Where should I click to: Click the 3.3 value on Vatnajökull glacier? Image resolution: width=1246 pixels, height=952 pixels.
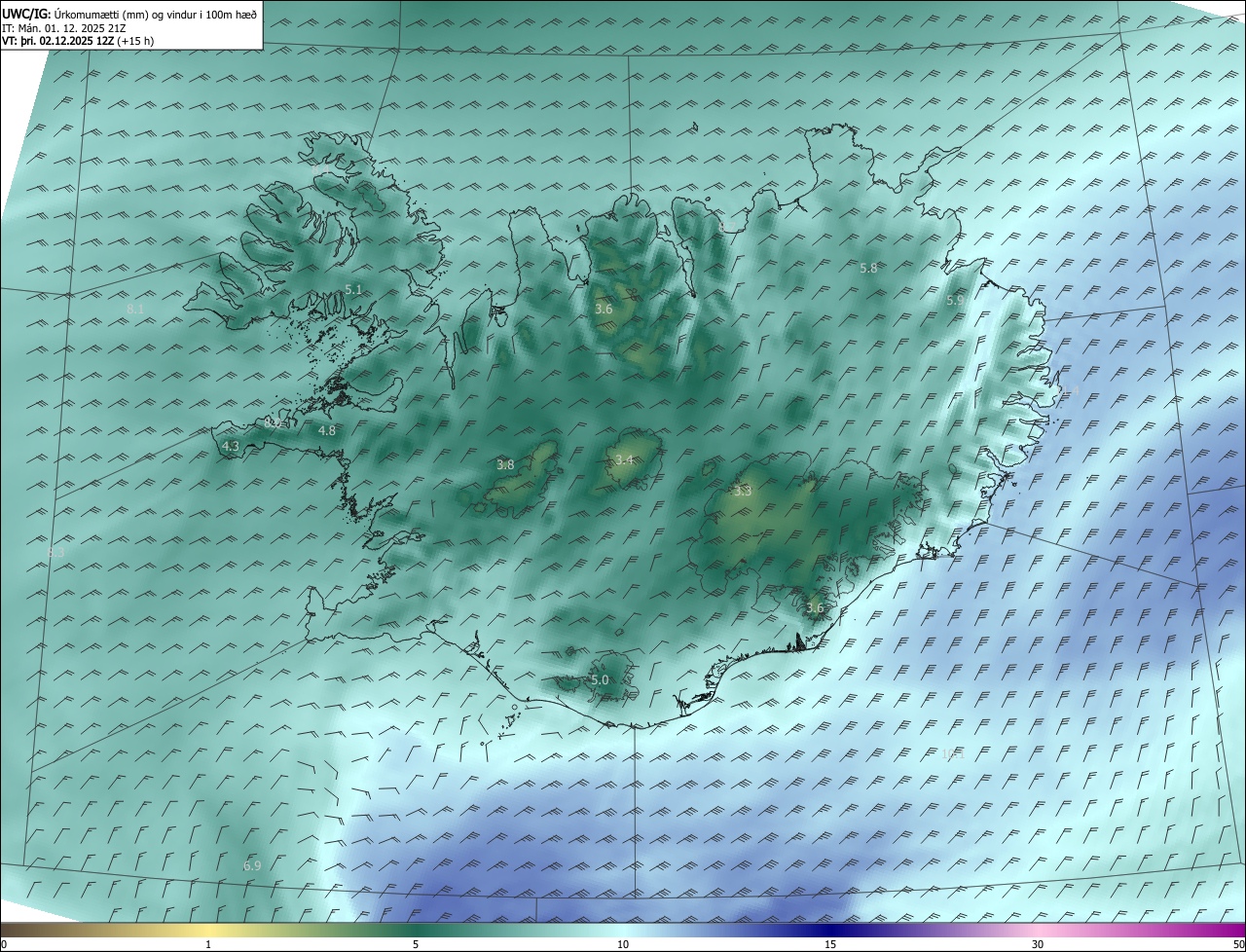pyautogui.click(x=743, y=491)
